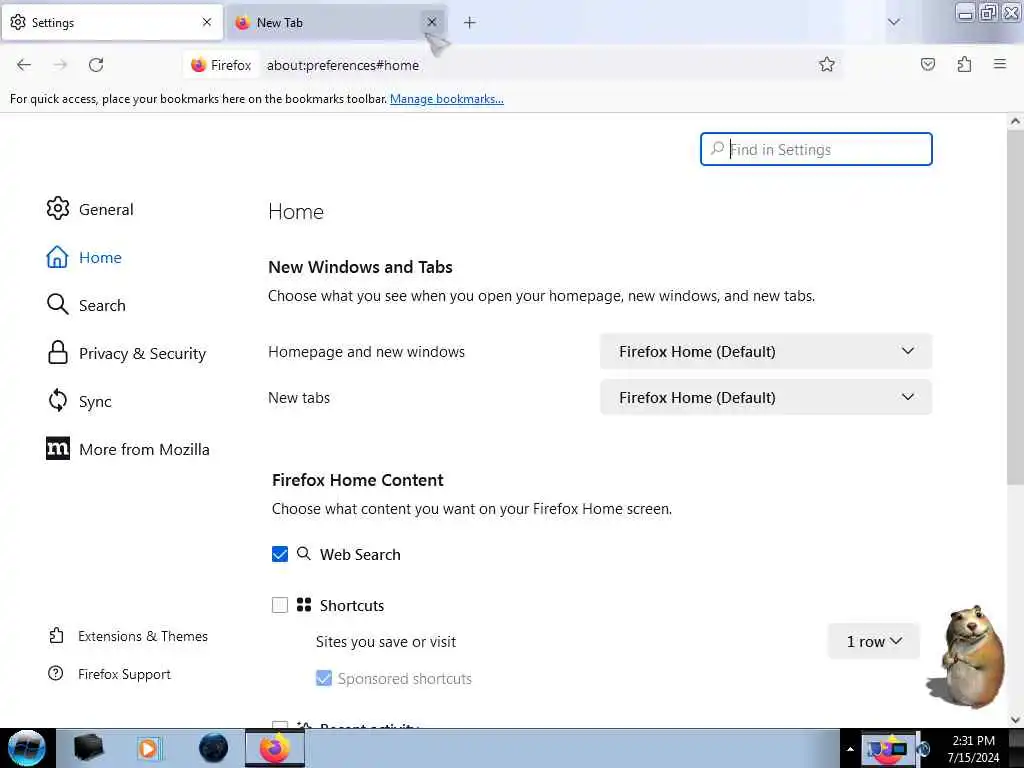Image resolution: width=1024 pixels, height=768 pixels.
Task: Switch to the Settings tab
Action: tap(112, 23)
